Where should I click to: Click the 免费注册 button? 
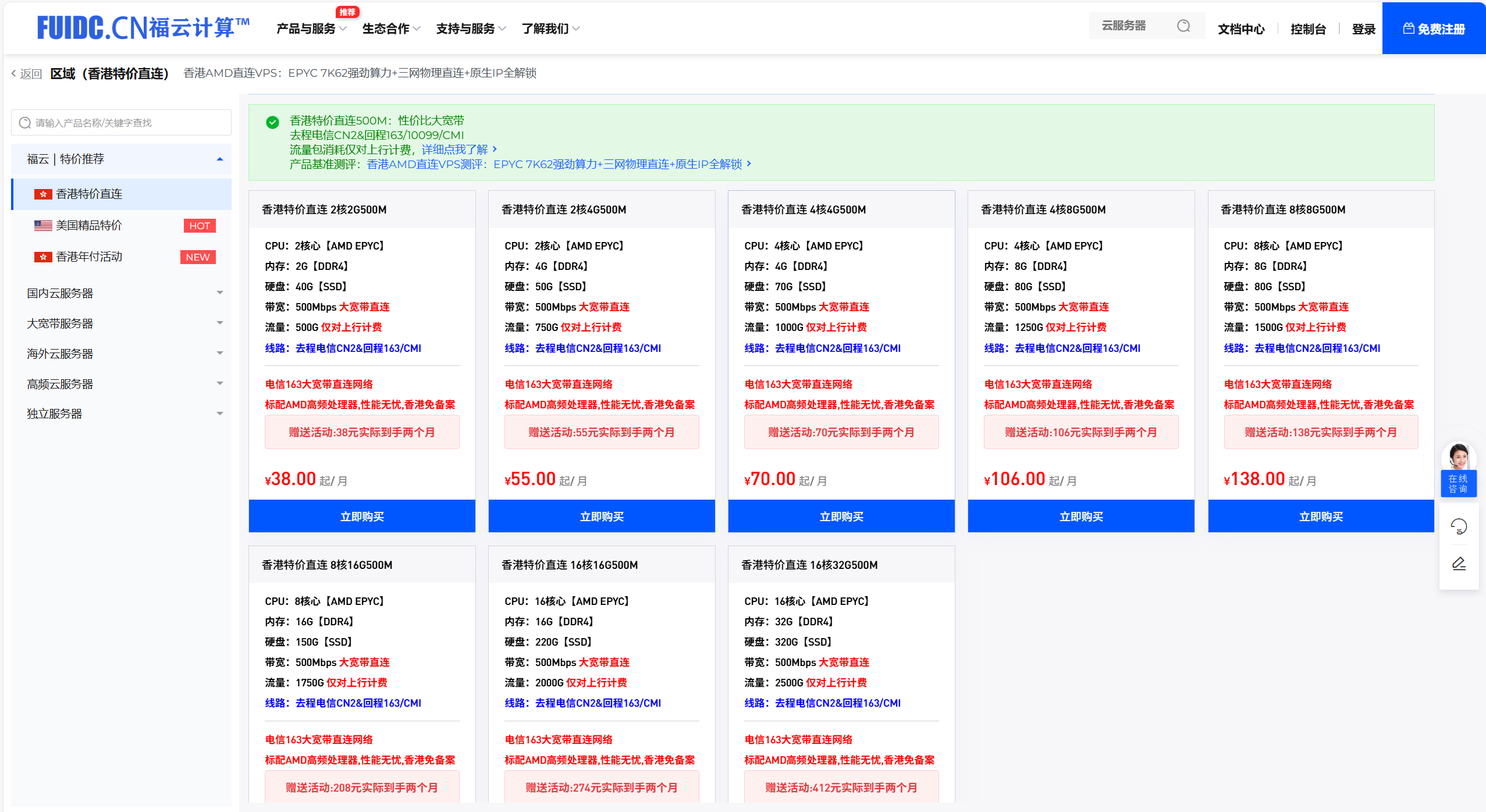tap(1434, 29)
